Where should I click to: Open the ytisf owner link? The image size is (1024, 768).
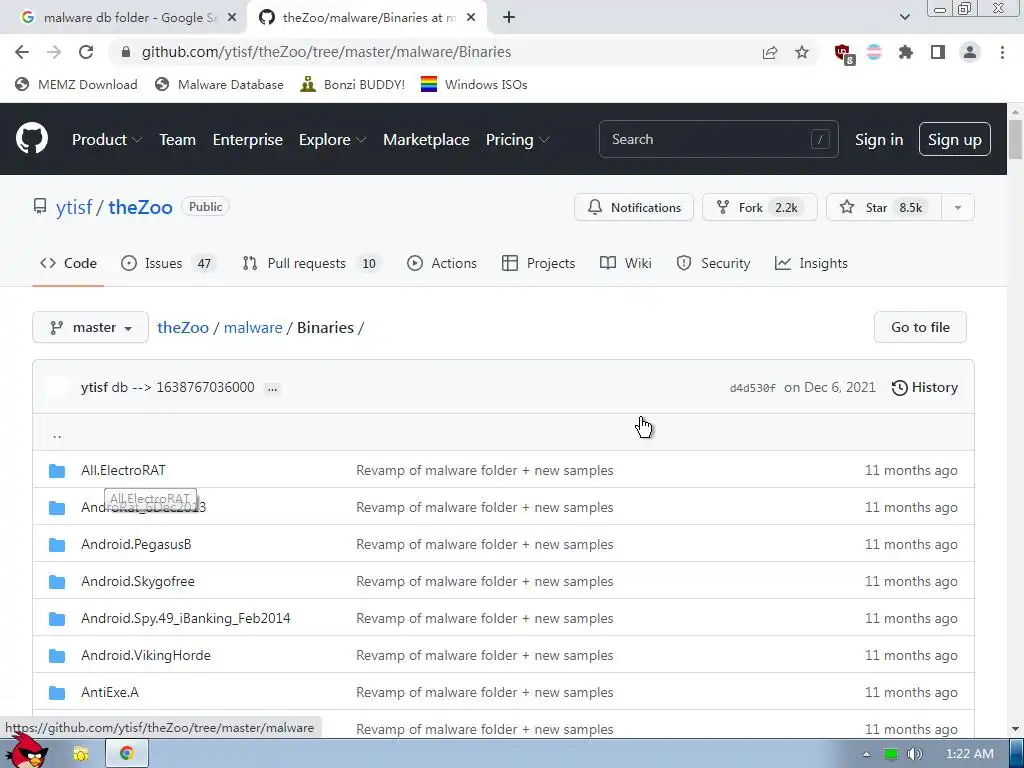[x=74, y=207]
